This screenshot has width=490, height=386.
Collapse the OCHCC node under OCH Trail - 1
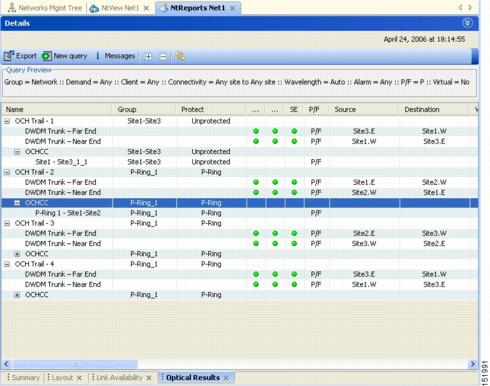click(17, 152)
